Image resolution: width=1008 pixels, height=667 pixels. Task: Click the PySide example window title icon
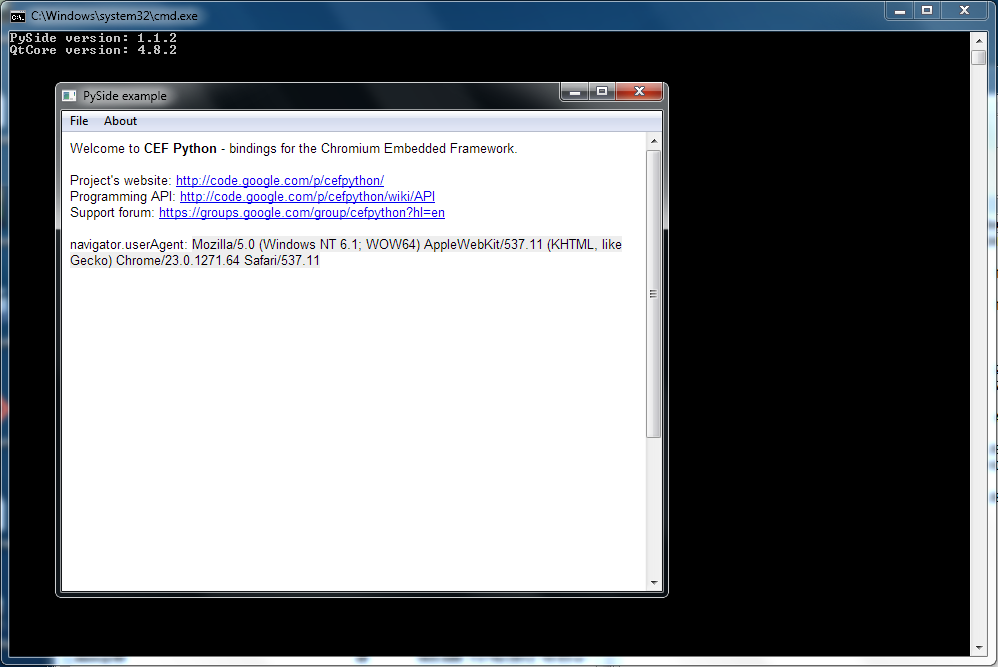pos(69,95)
